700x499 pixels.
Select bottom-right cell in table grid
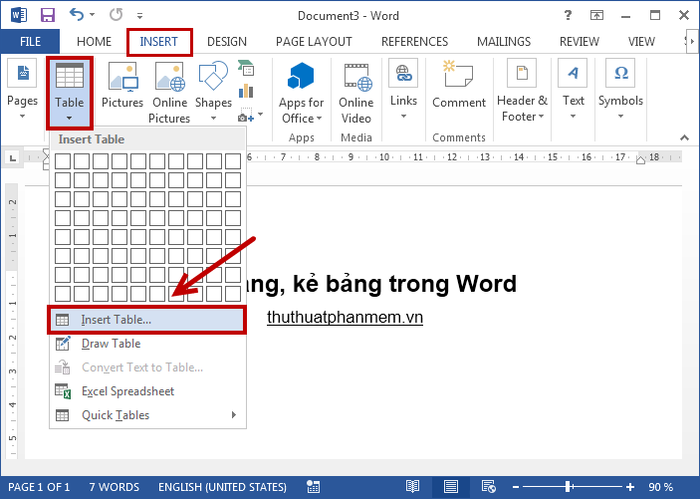[x=233, y=294]
